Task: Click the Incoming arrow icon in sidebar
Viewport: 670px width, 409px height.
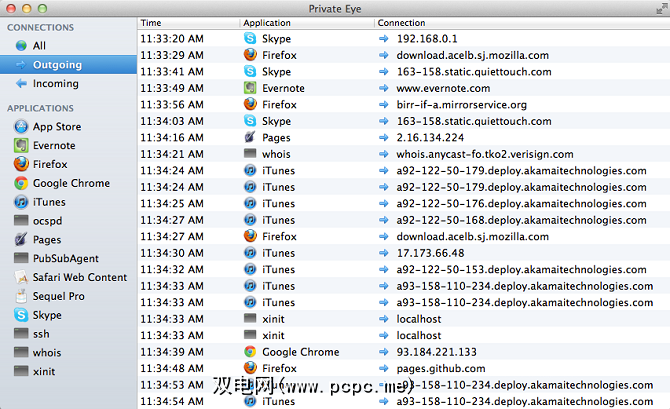Action: point(21,83)
